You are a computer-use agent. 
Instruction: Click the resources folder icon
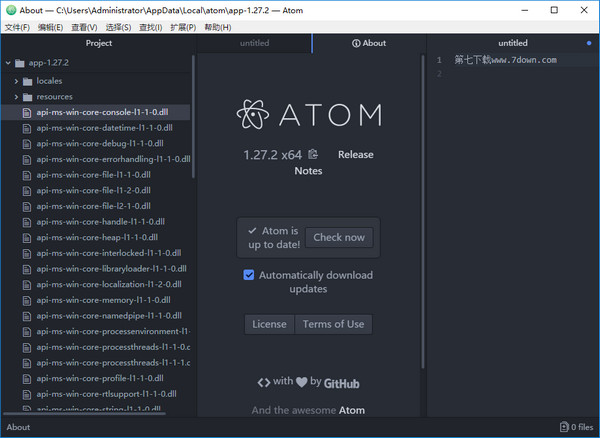click(x=28, y=97)
